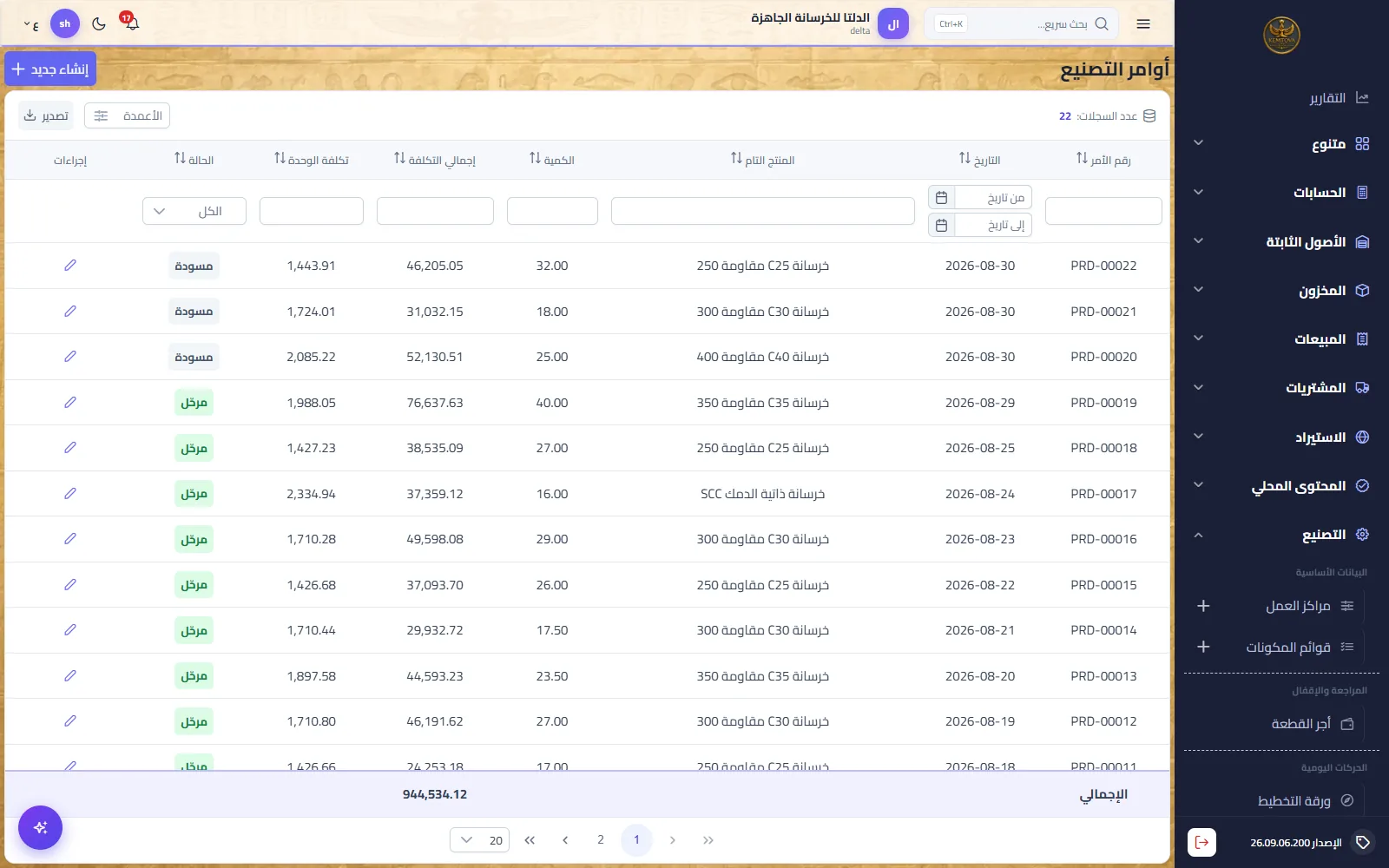Screen dimensions: 1389x868
Task: Sort by تكلفة الوحدة column
Action: (x=280, y=158)
